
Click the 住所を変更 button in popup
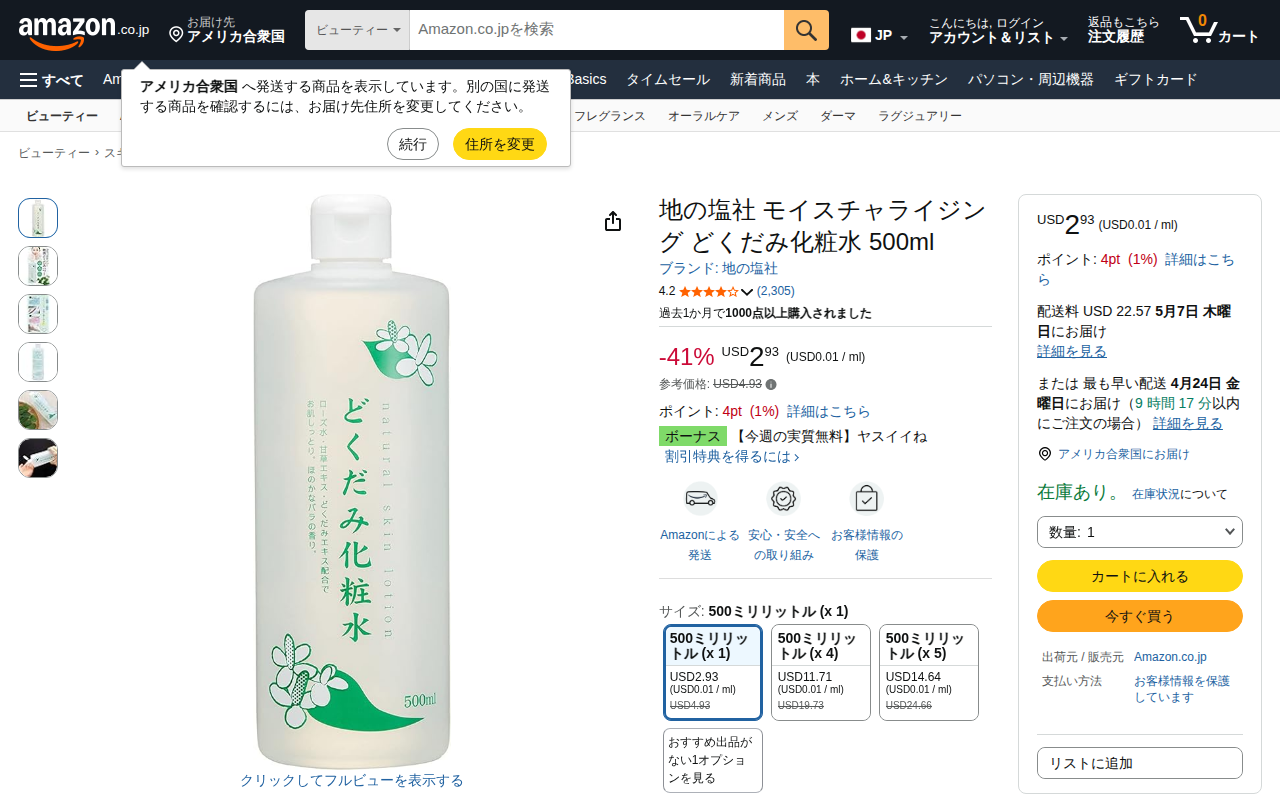click(x=499, y=144)
